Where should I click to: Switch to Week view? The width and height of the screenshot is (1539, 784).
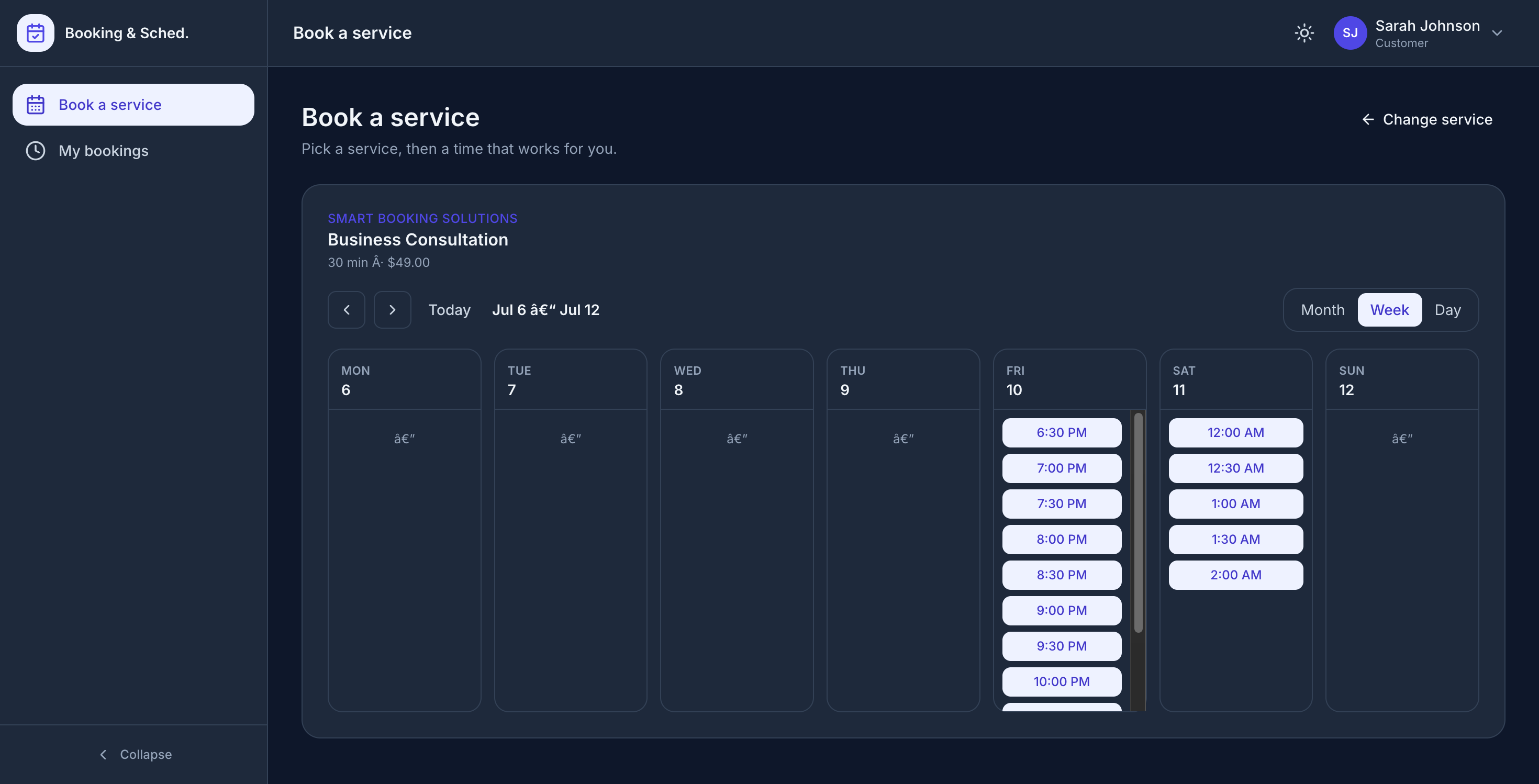click(1390, 310)
